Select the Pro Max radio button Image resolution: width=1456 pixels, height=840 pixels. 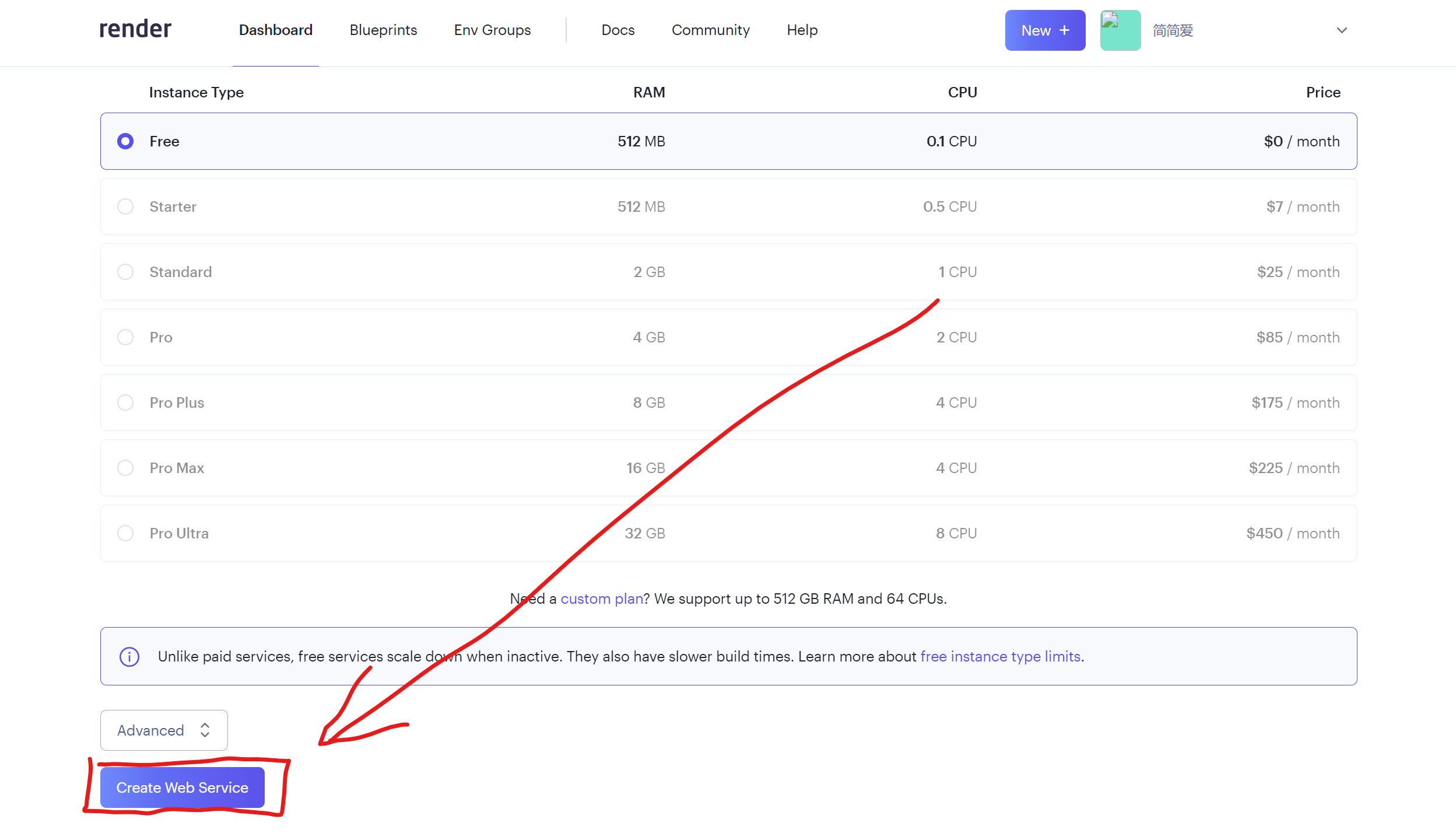coord(125,468)
